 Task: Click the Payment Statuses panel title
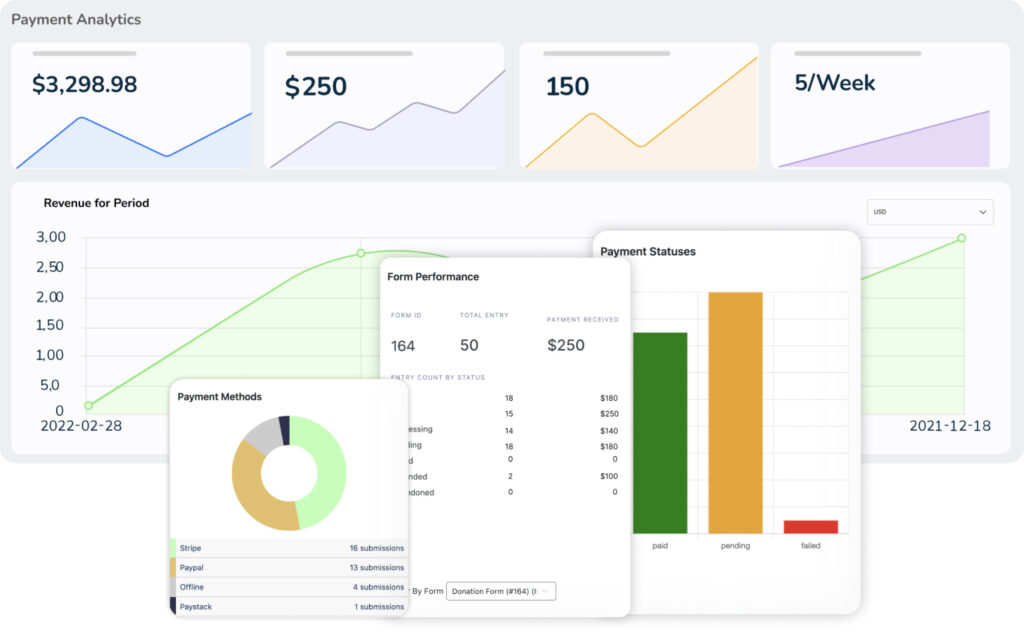(648, 252)
